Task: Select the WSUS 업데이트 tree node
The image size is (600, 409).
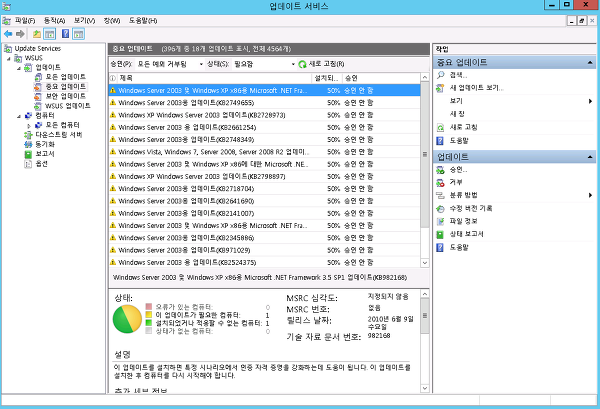Action: point(62,106)
